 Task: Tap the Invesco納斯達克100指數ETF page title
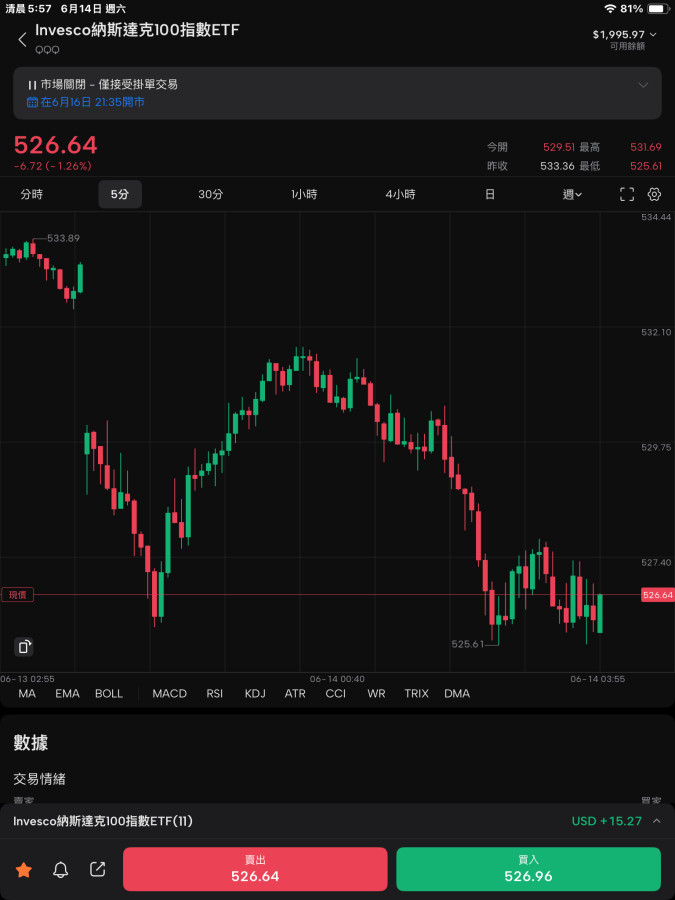tap(137, 31)
